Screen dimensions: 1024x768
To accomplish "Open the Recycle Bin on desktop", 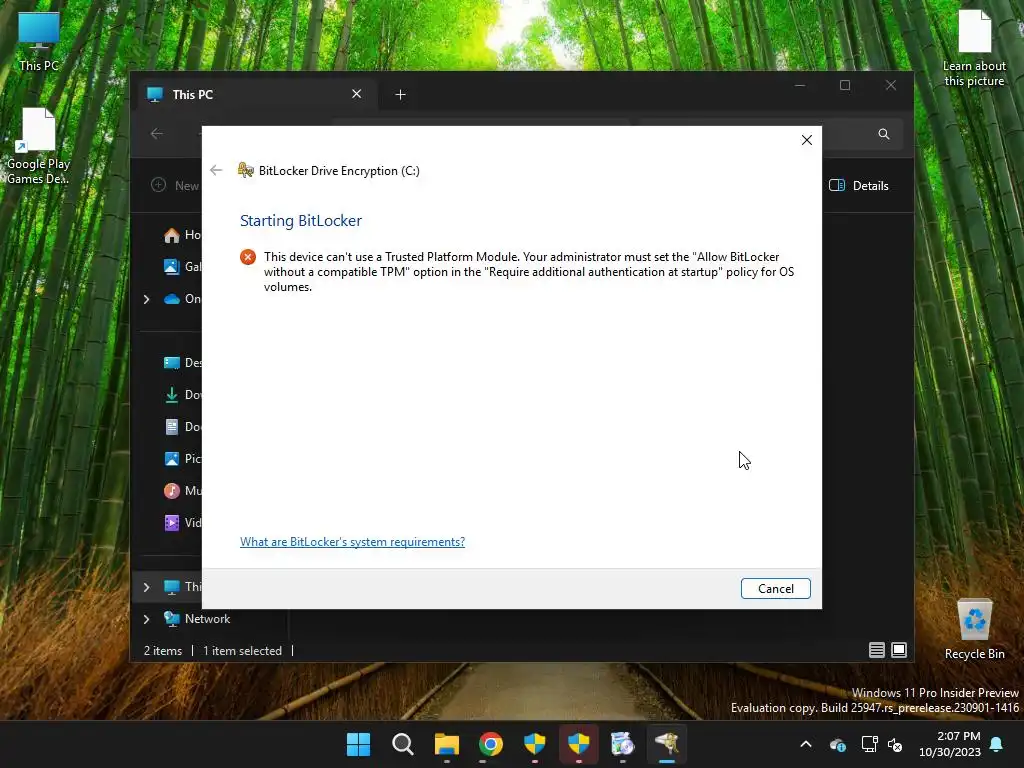I will pyautogui.click(x=974, y=630).
